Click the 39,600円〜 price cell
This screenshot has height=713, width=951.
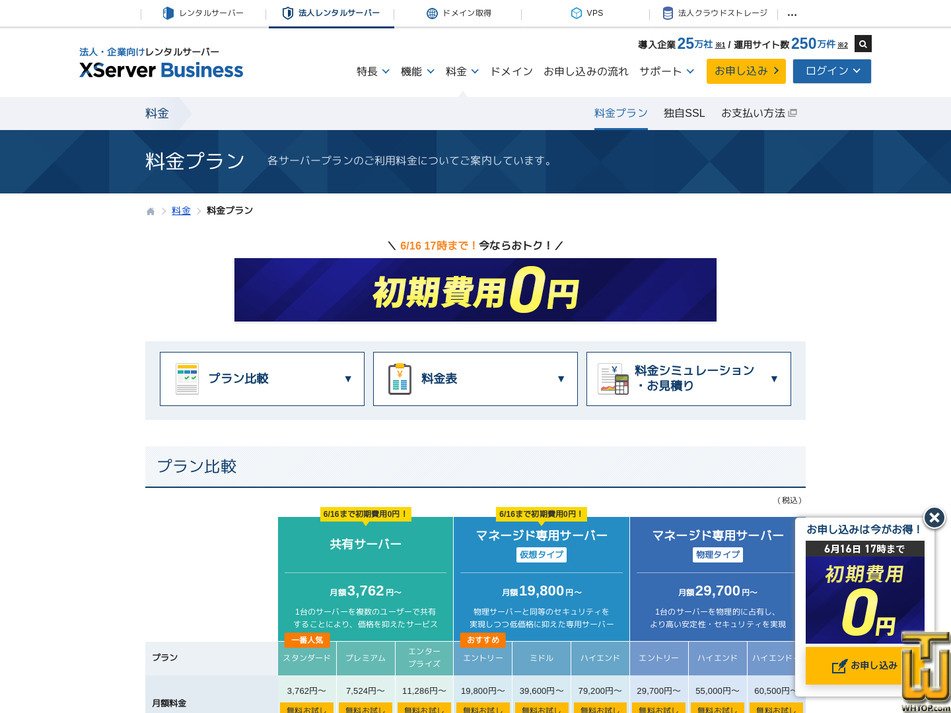click(542, 691)
